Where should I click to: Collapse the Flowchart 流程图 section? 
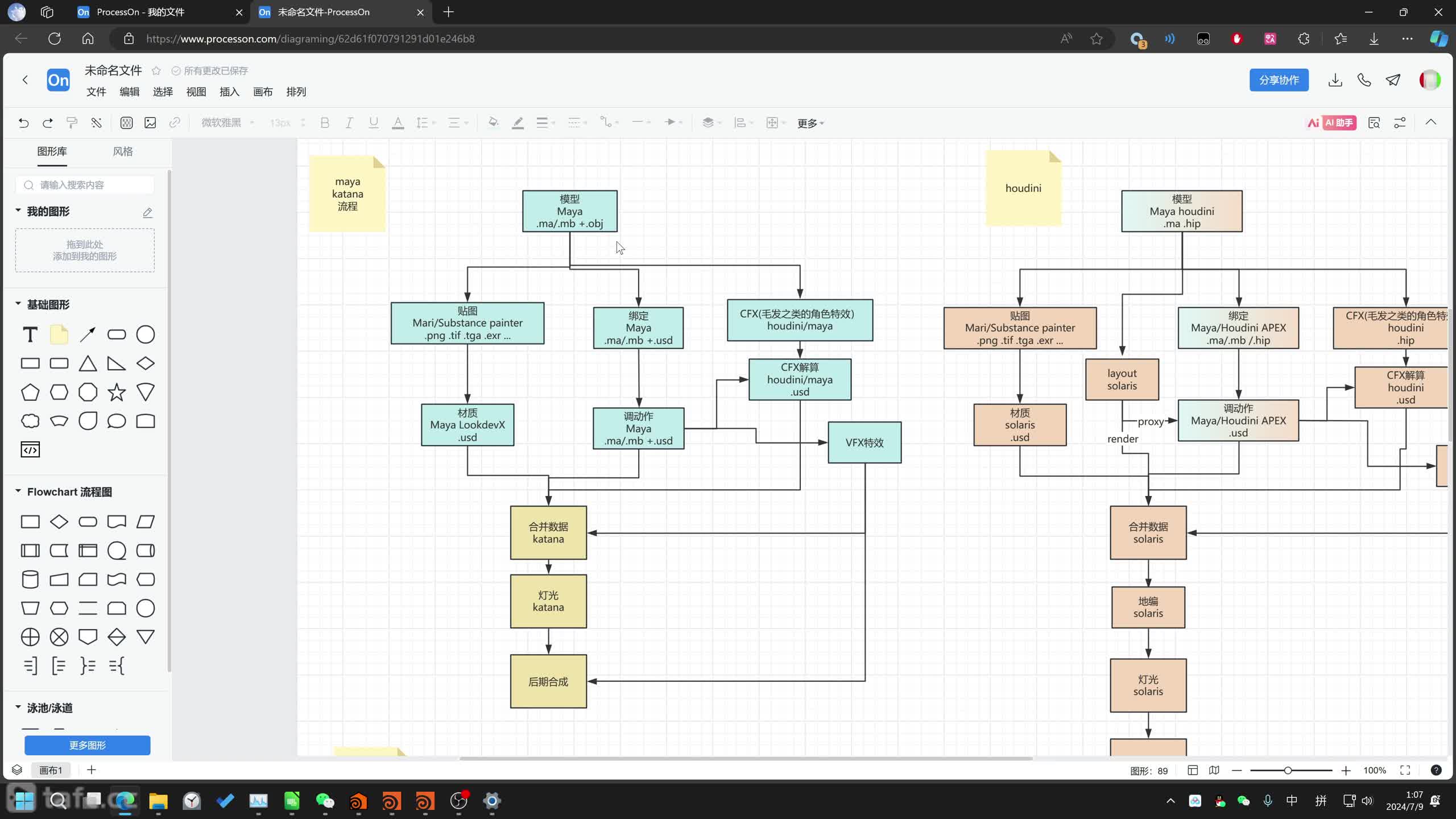(18, 491)
